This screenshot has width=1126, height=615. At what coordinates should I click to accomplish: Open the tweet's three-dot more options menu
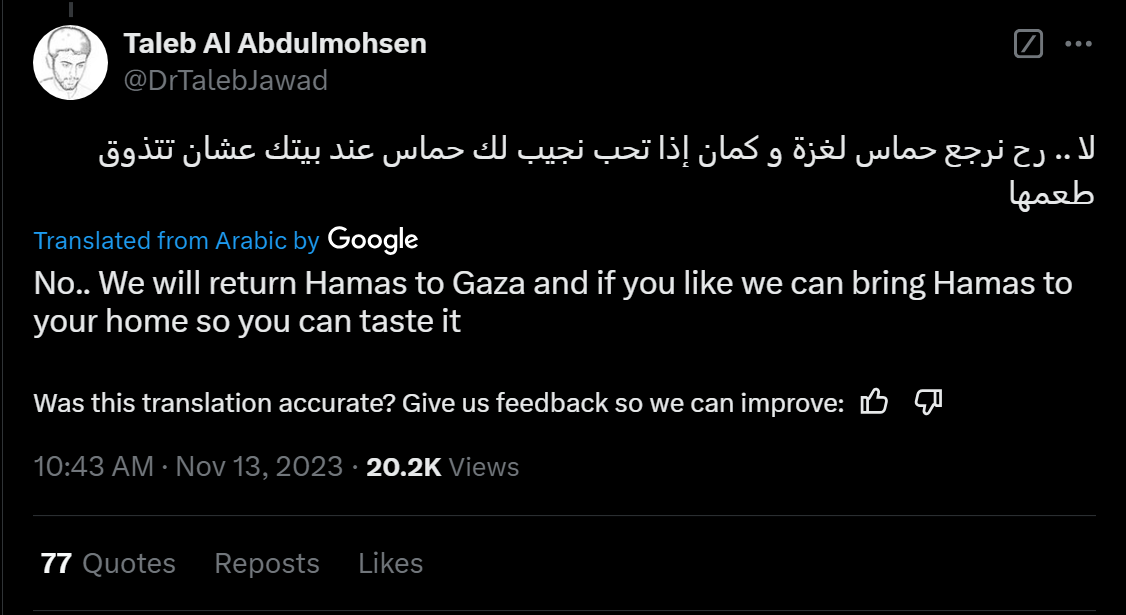pos(1077,44)
